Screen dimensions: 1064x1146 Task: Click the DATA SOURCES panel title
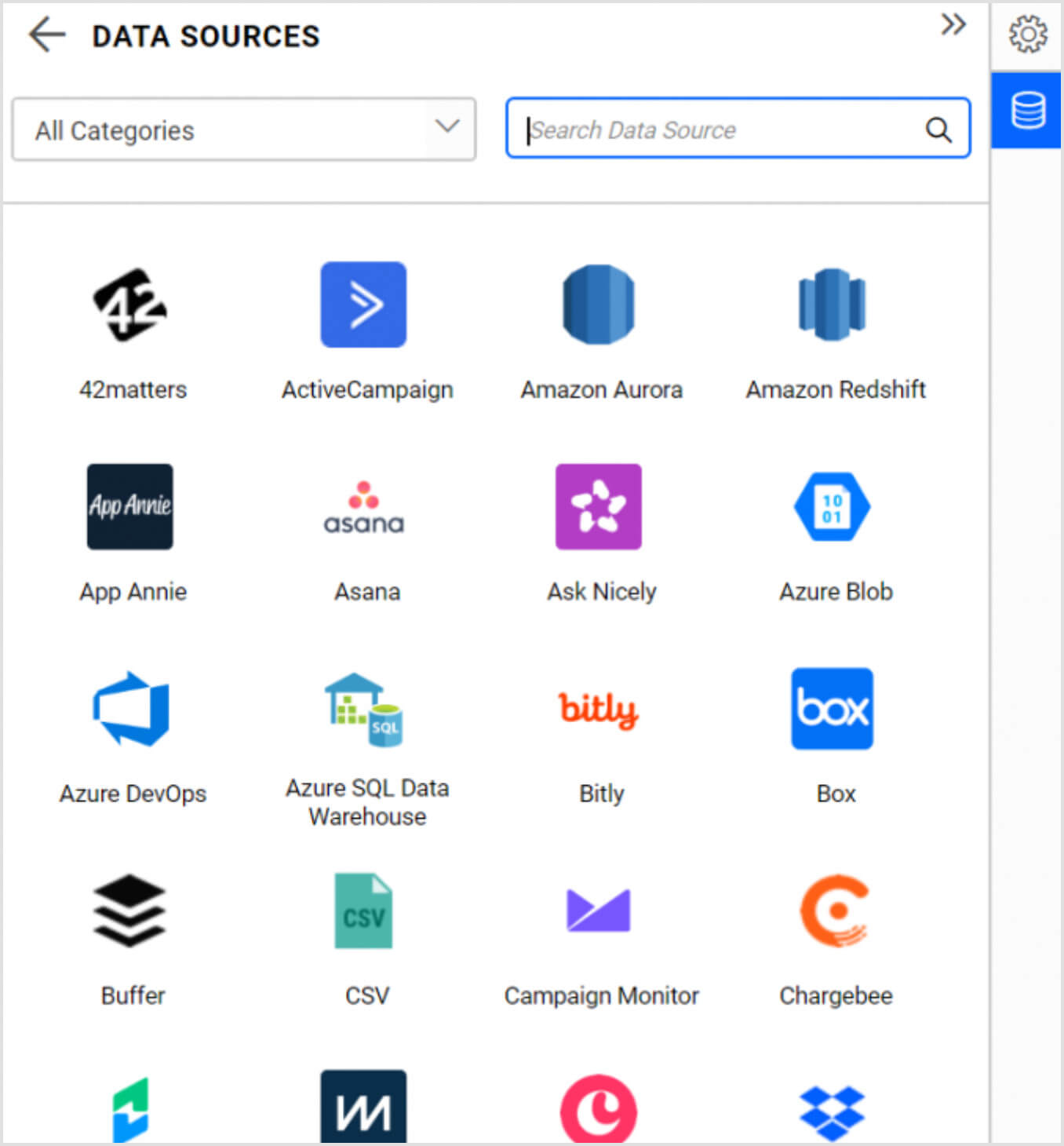pyautogui.click(x=206, y=36)
